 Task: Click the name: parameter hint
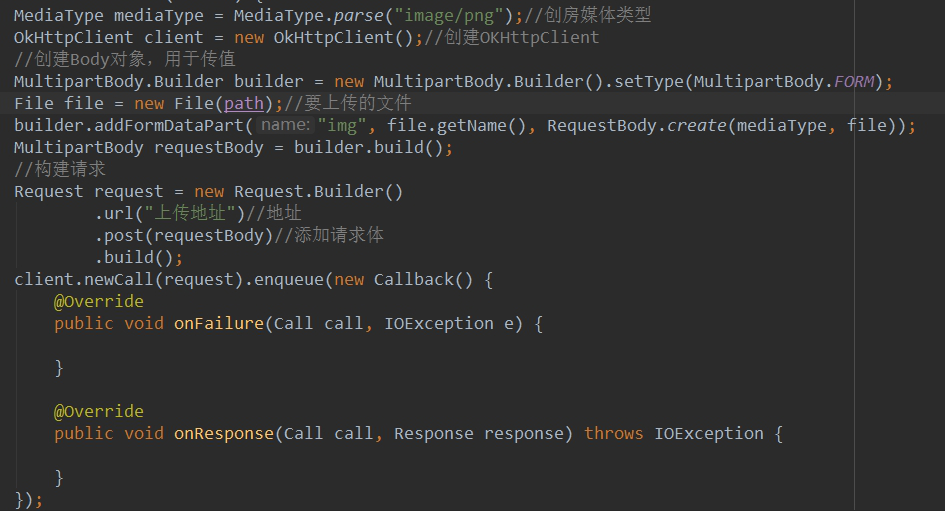[285, 125]
